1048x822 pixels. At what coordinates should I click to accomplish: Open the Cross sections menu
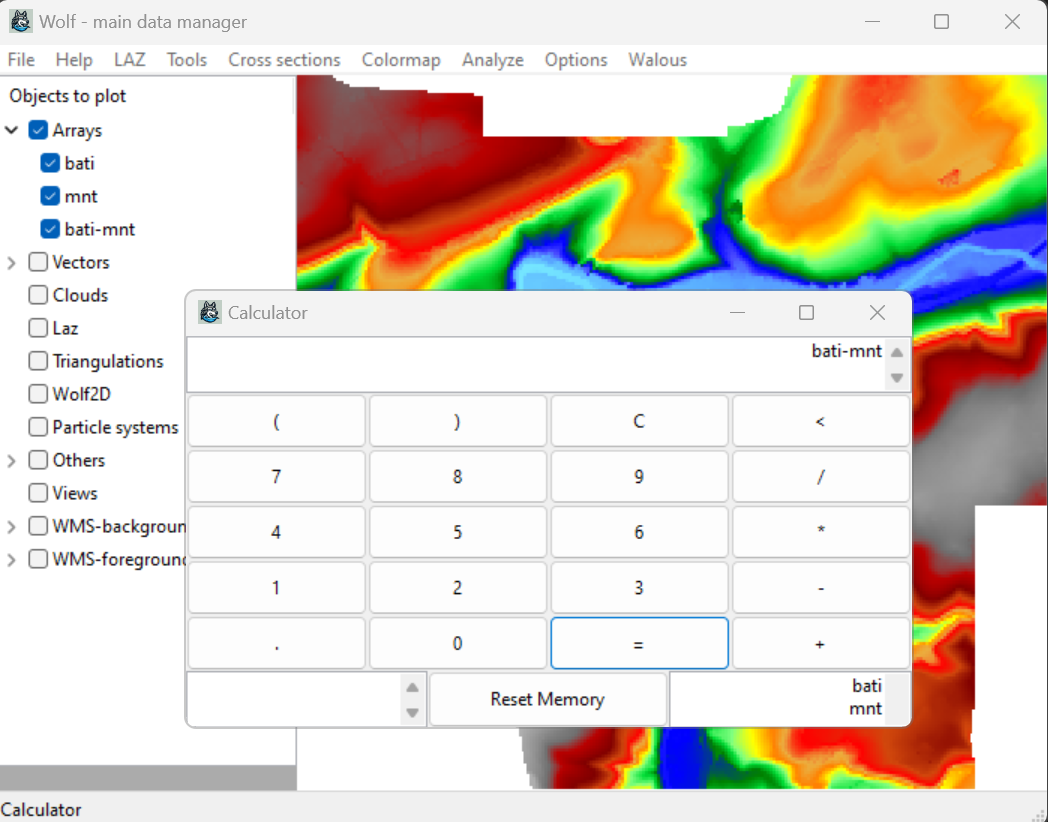[284, 60]
